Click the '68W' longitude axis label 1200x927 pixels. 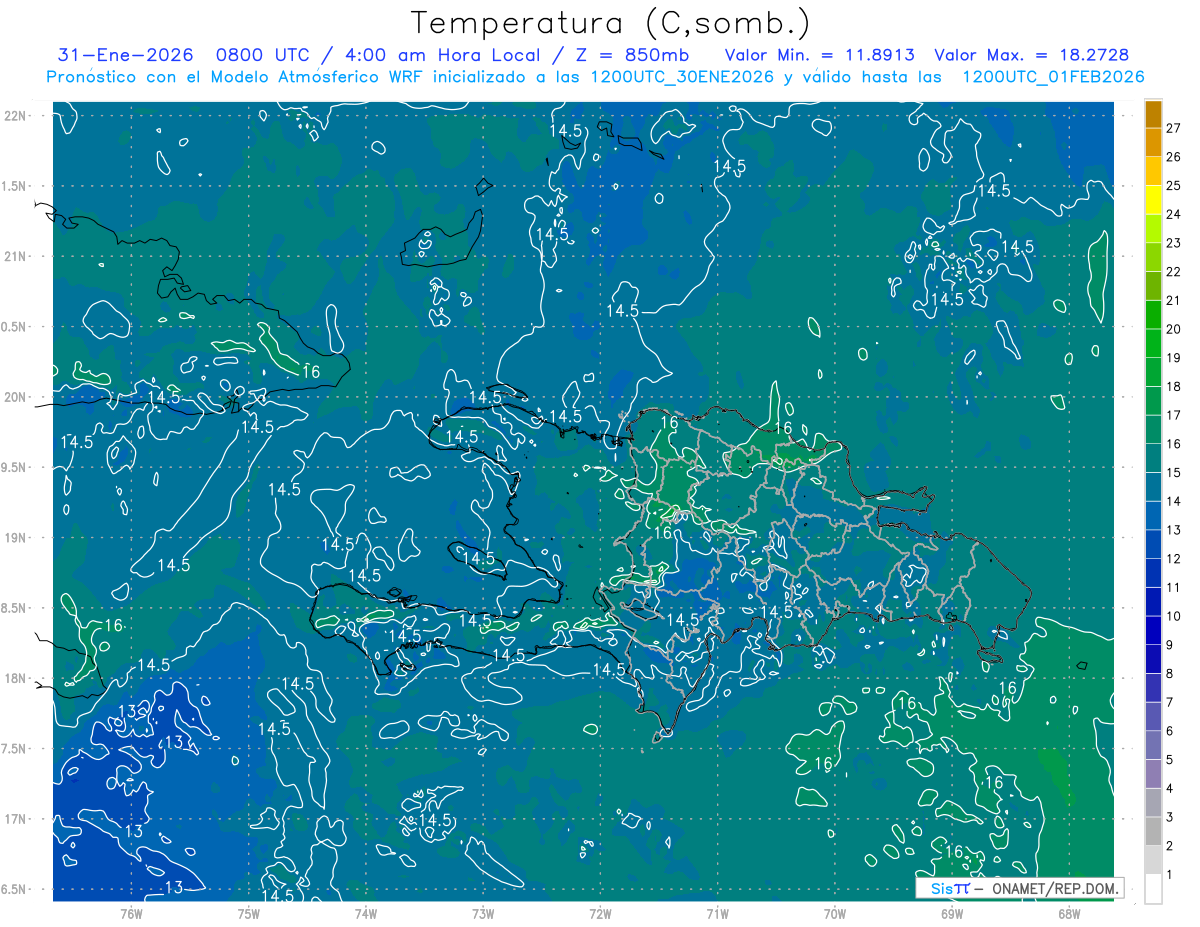pos(1069,913)
